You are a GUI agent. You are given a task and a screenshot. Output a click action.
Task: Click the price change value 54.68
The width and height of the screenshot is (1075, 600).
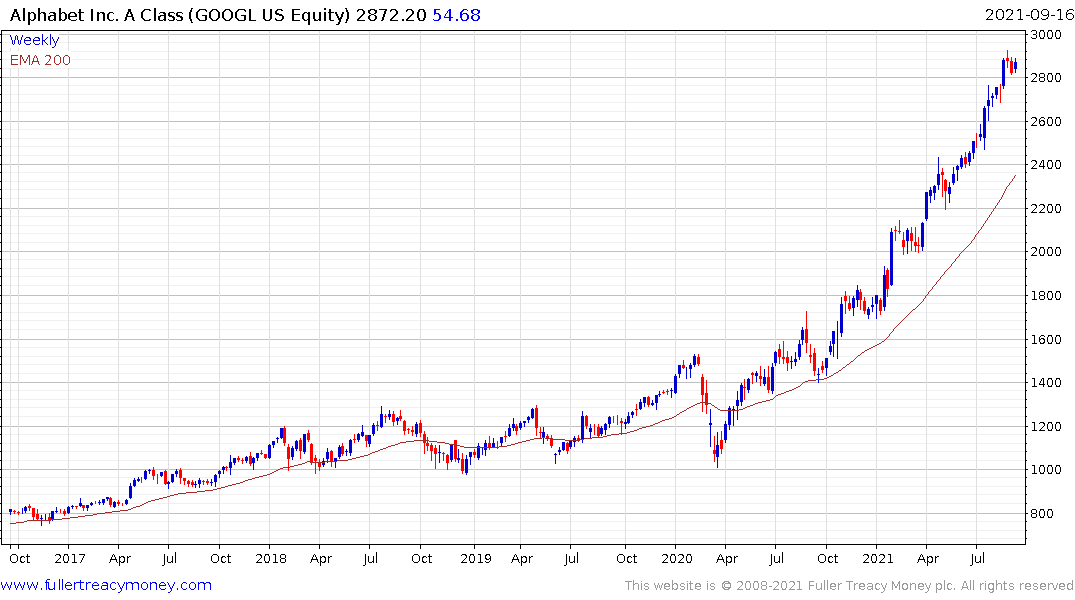tap(456, 15)
